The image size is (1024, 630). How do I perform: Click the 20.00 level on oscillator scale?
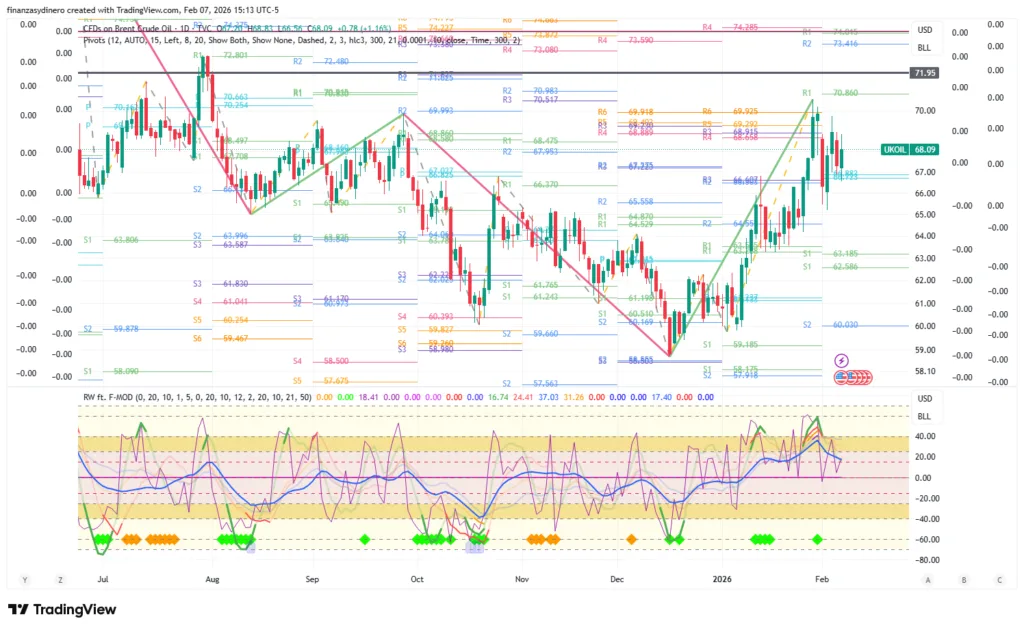click(923, 457)
